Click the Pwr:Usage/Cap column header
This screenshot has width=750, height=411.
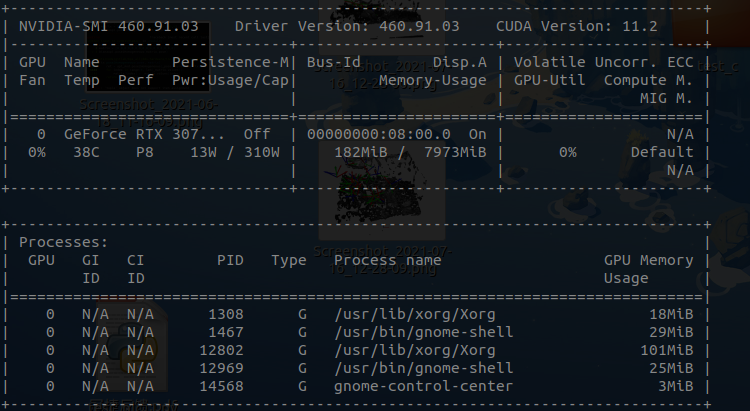point(230,80)
